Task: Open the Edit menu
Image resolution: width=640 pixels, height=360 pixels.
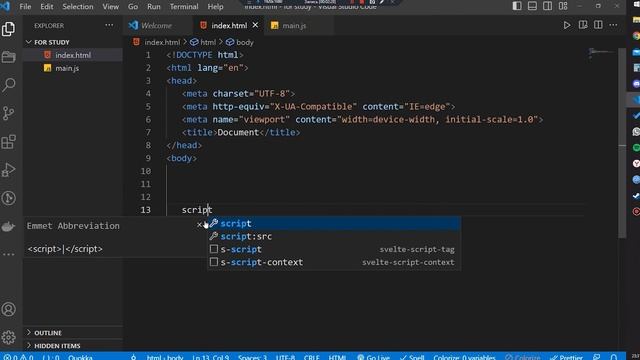Action: (x=47, y=7)
